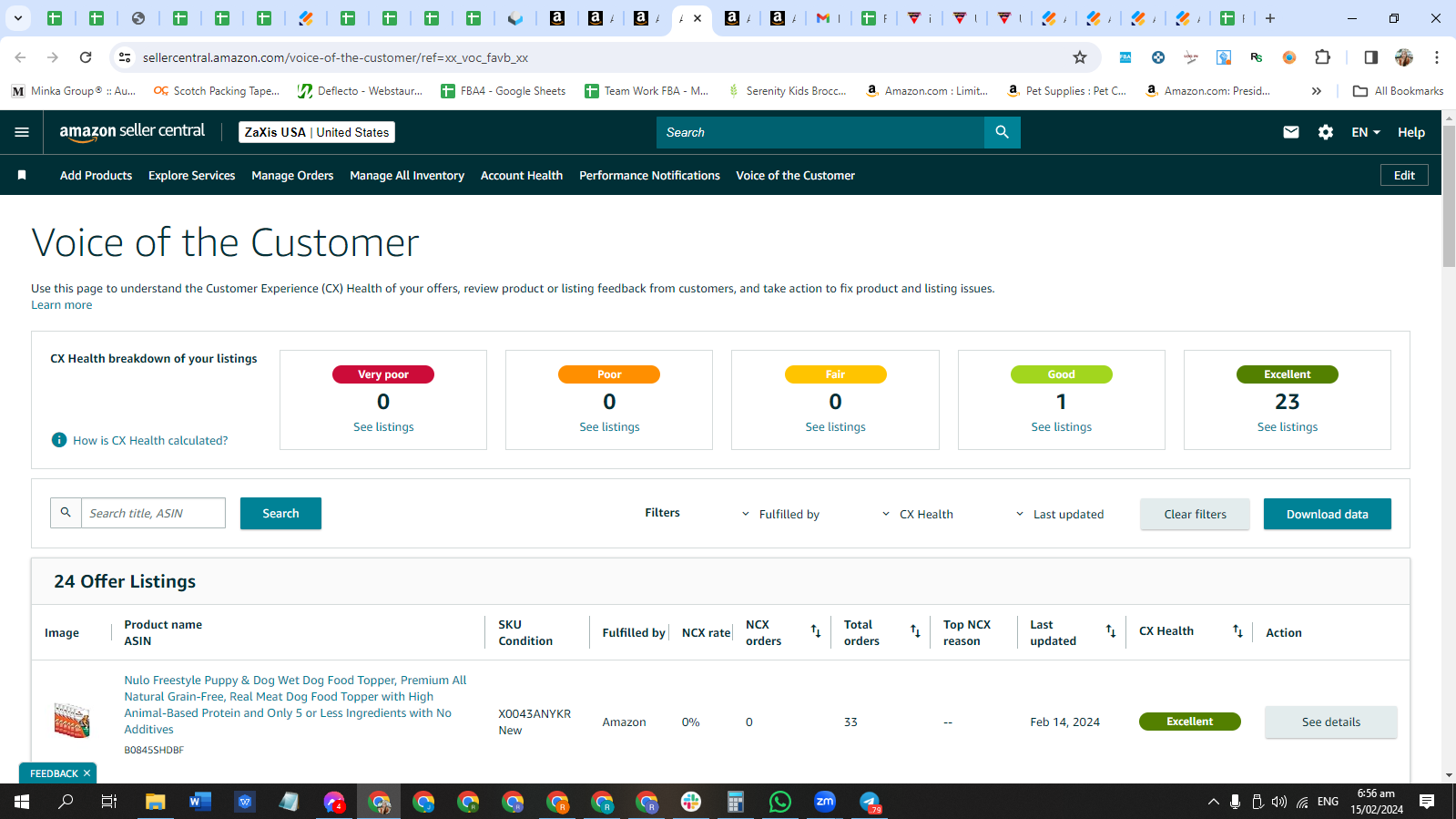Open the Windows Start menu
1456x819 pixels.
click(x=22, y=802)
